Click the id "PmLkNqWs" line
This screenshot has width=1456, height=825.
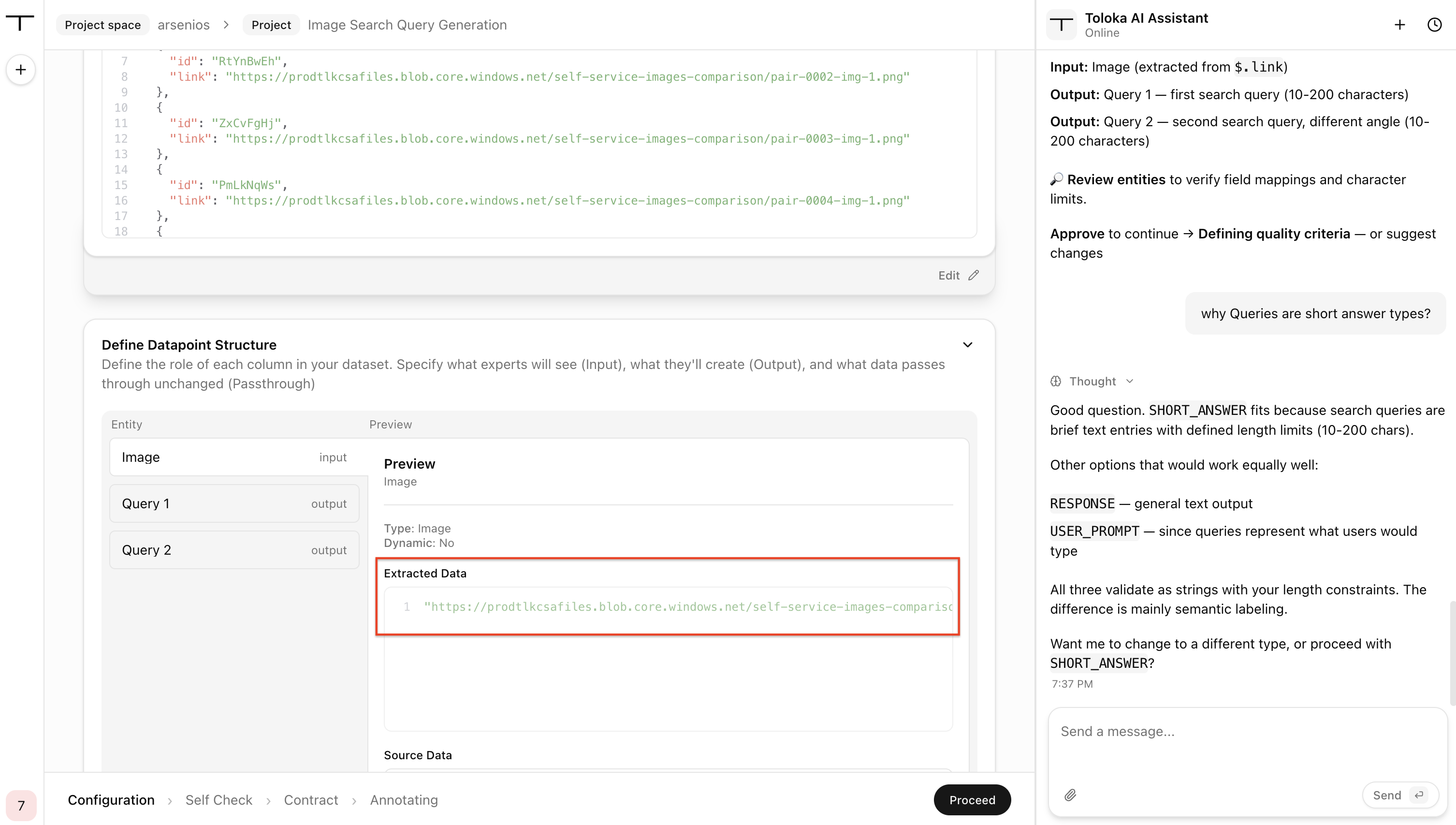[x=228, y=185]
